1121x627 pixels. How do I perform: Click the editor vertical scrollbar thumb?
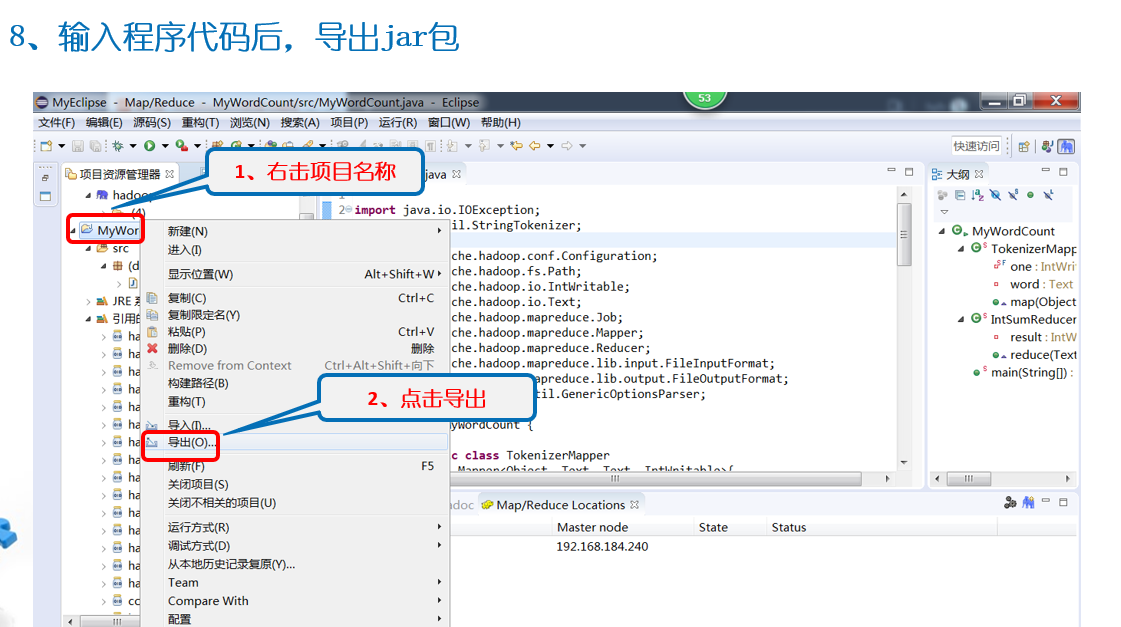pos(904,235)
